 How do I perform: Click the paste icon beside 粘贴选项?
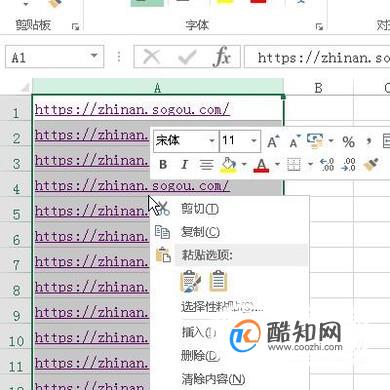pyautogui.click(x=163, y=255)
